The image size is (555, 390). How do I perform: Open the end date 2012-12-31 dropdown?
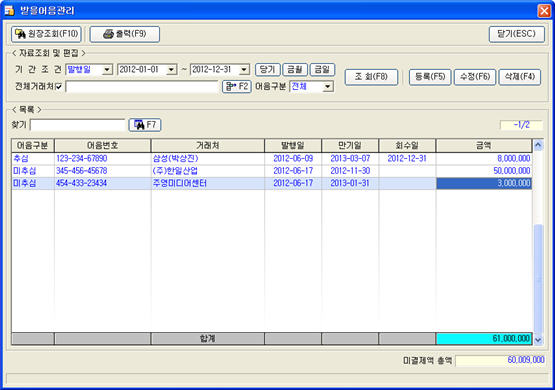point(244,69)
